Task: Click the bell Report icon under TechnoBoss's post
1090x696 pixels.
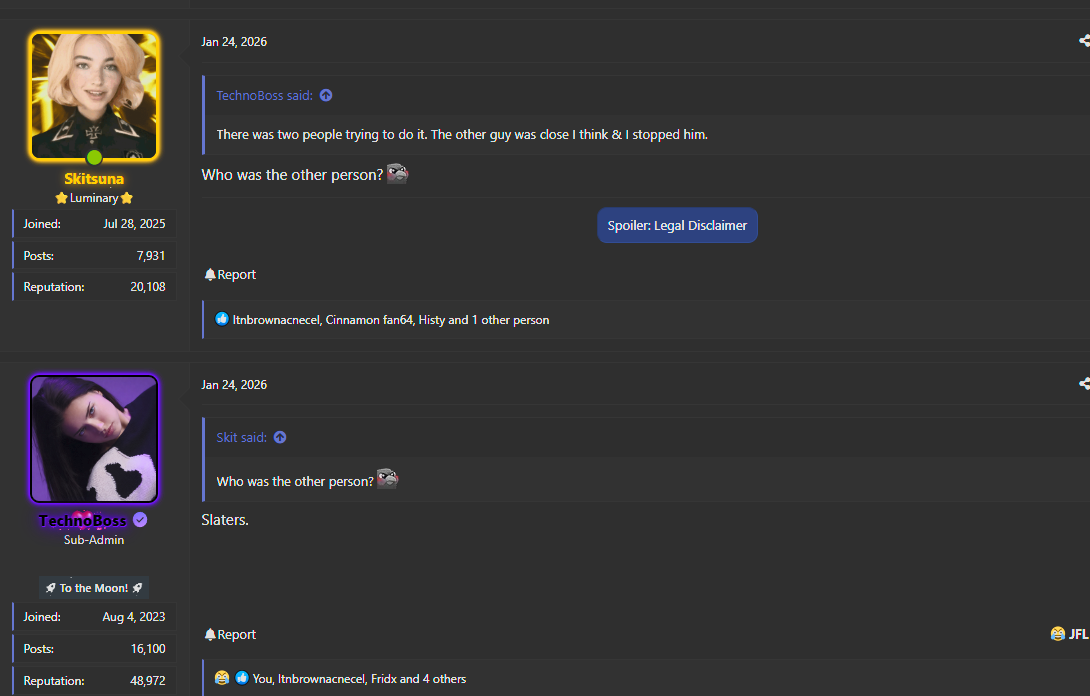Action: (210, 635)
